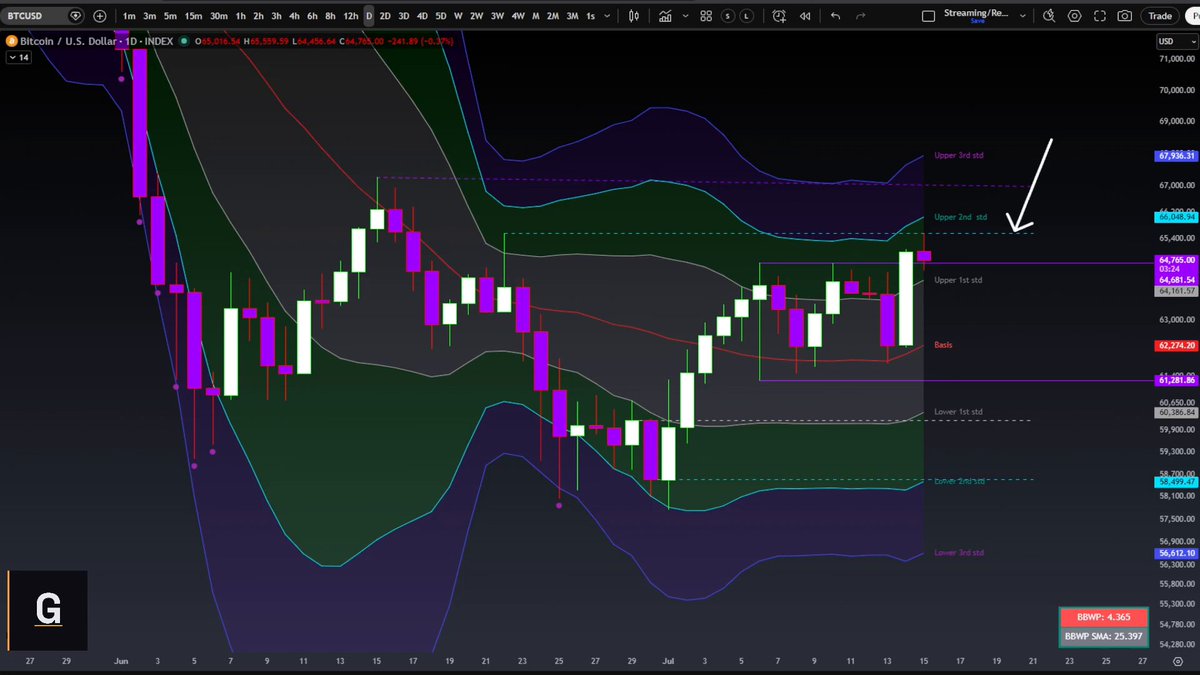1200x675 pixels.
Task: Click the Trade button
Action: point(1160,16)
